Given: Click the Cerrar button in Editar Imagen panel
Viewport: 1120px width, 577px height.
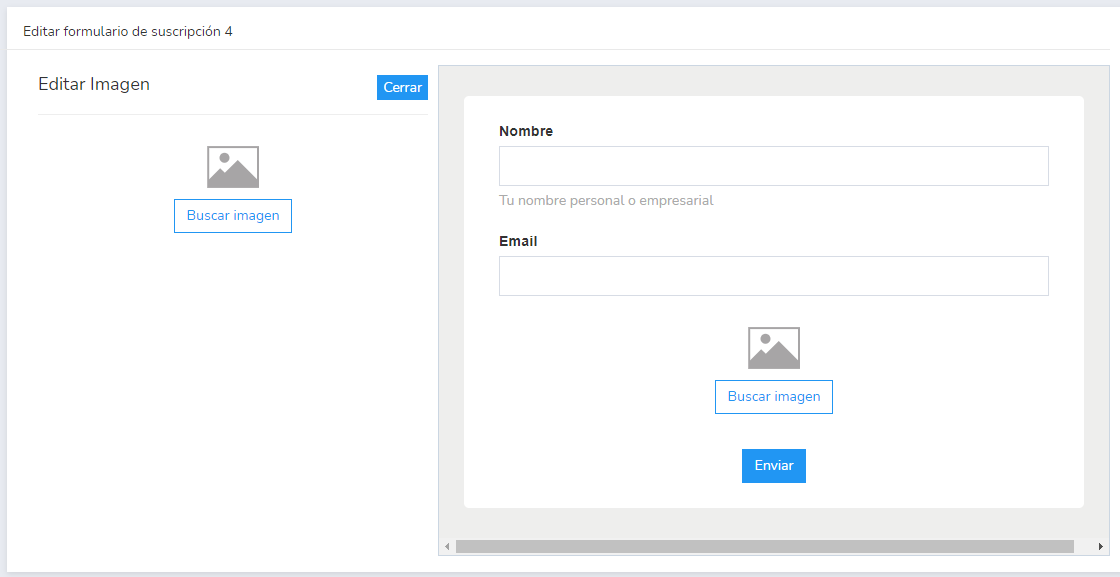Looking at the screenshot, I should click(402, 87).
